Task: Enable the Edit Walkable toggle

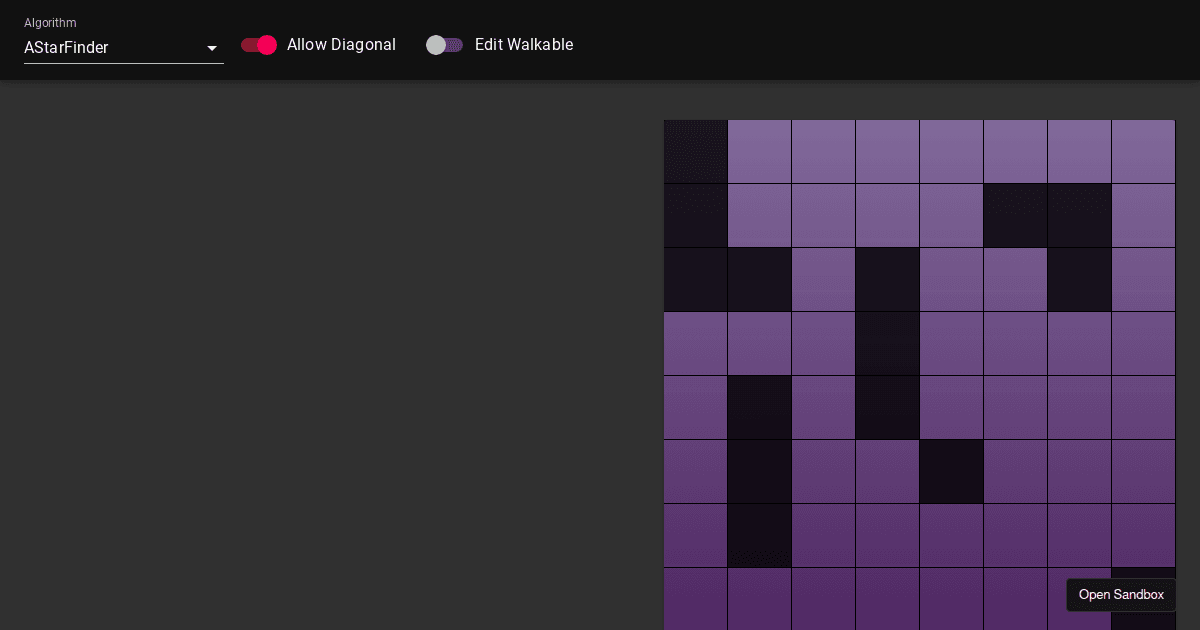Action: point(444,45)
